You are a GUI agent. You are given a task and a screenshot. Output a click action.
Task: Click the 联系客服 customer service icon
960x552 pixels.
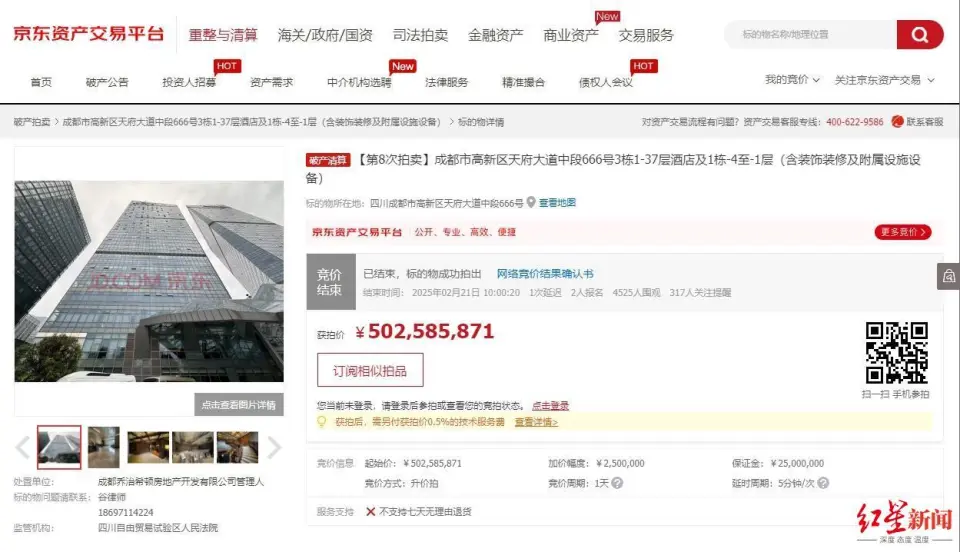pyautogui.click(x=898, y=122)
